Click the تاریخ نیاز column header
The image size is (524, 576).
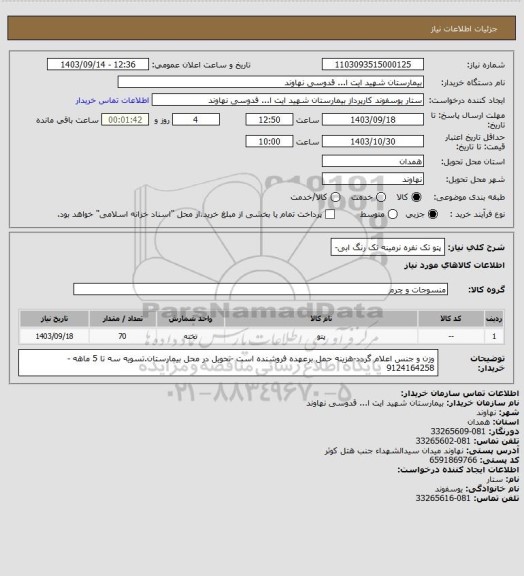[x=54, y=318]
